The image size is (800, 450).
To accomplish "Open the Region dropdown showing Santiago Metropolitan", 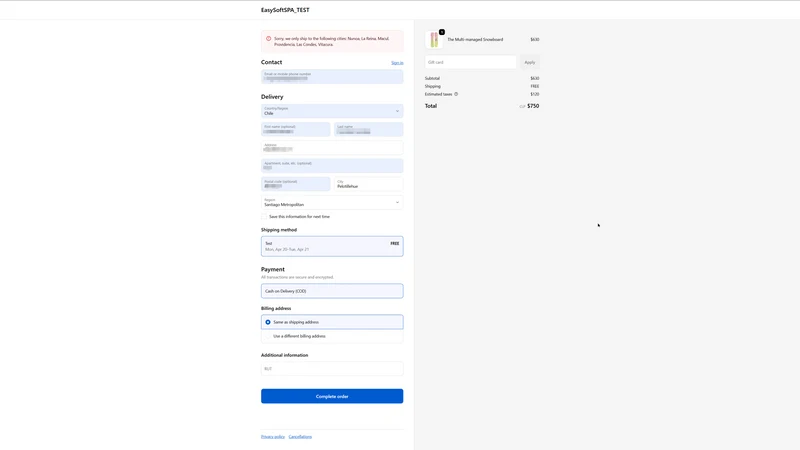I will coord(332,202).
